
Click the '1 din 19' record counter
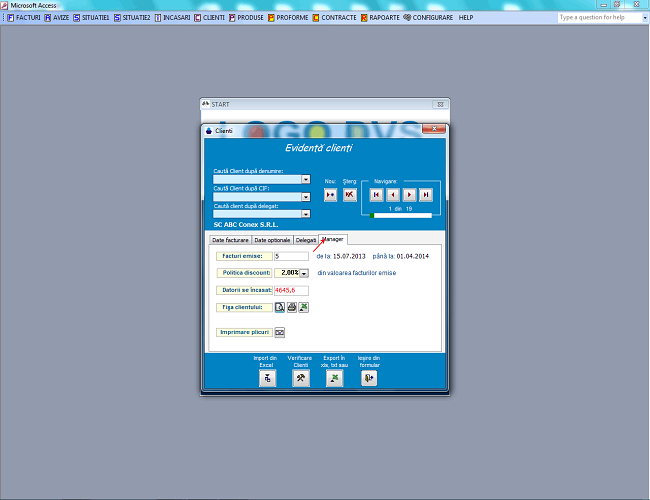click(400, 209)
